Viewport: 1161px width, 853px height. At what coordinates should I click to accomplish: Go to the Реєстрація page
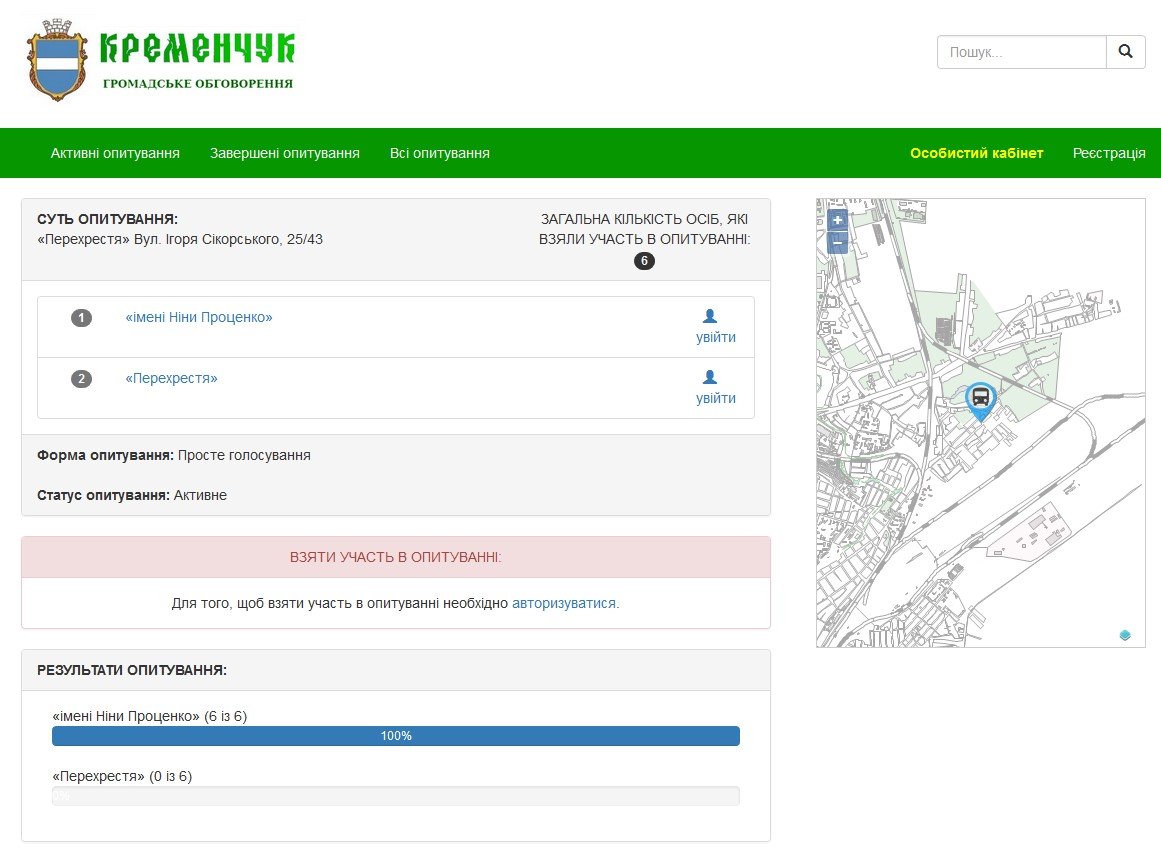(1109, 153)
